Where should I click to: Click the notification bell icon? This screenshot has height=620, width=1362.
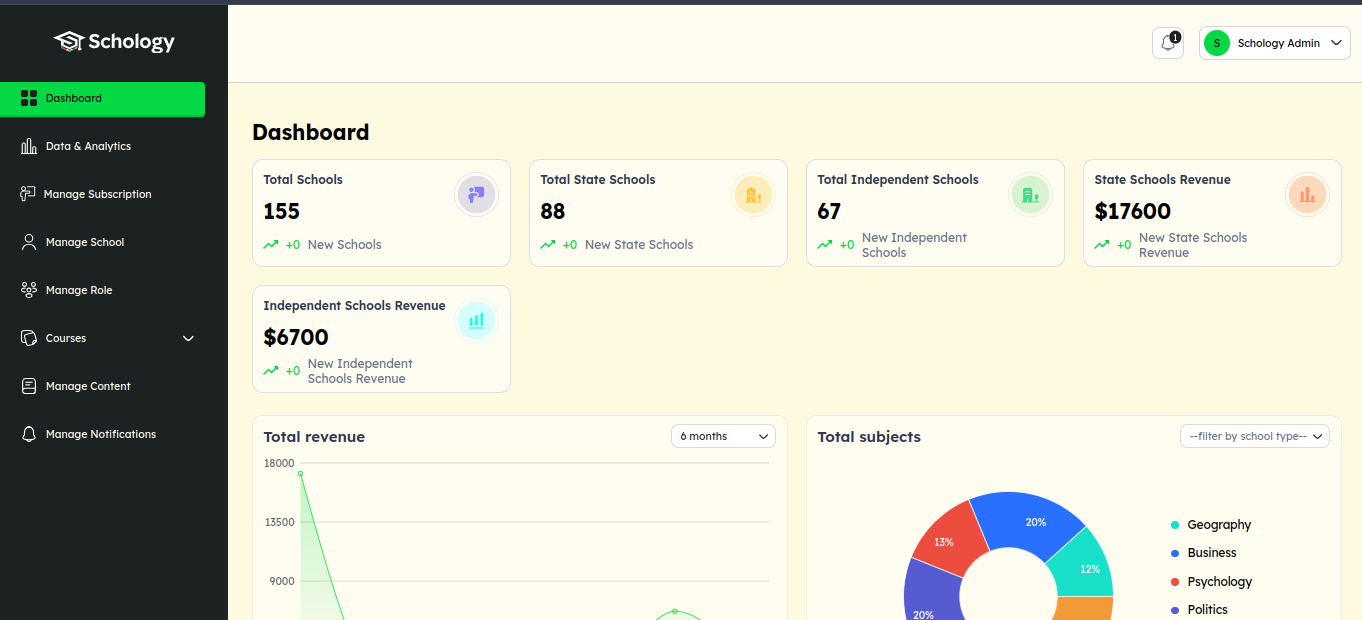pyautogui.click(x=1167, y=43)
